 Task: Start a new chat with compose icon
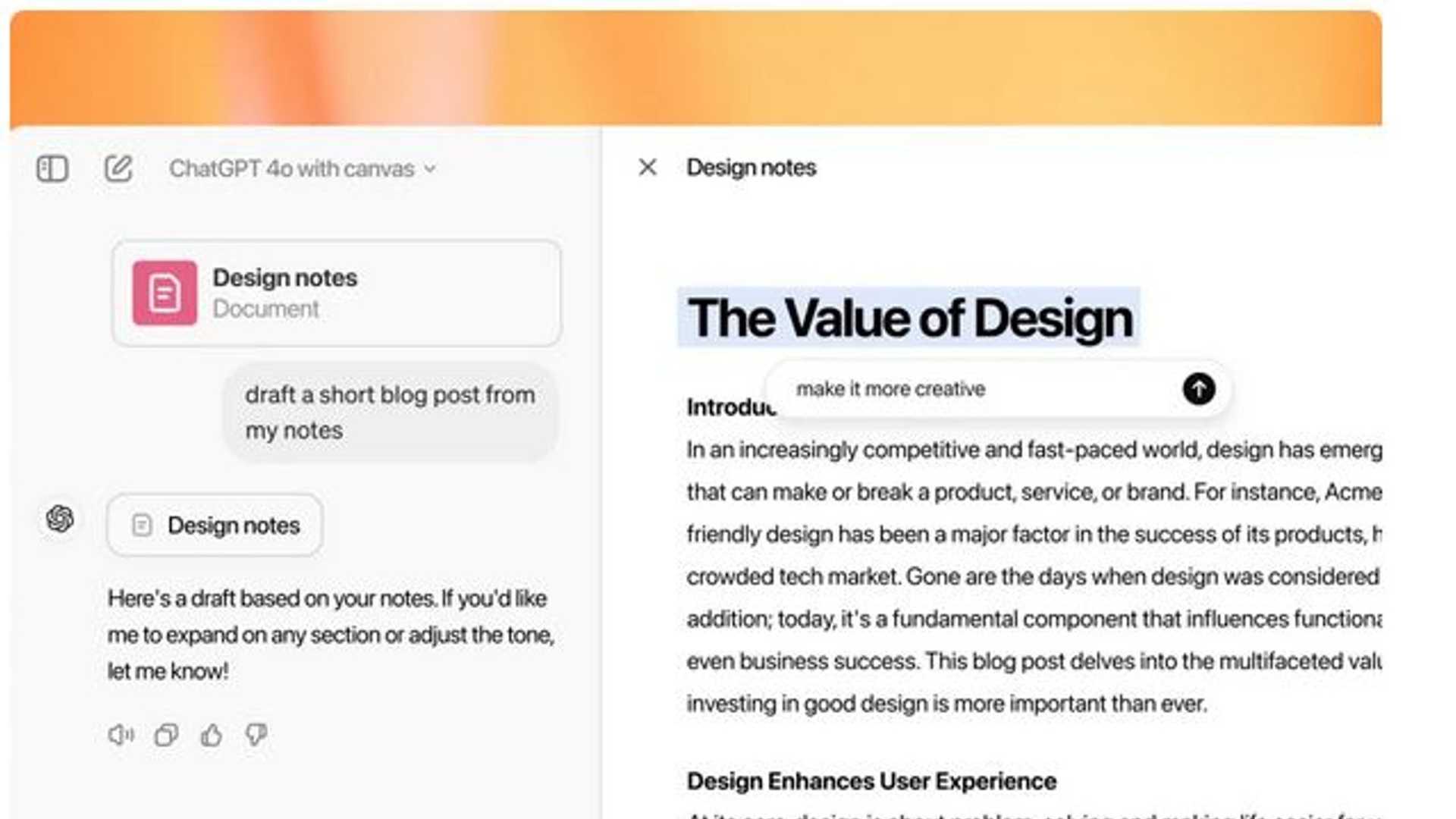[118, 168]
